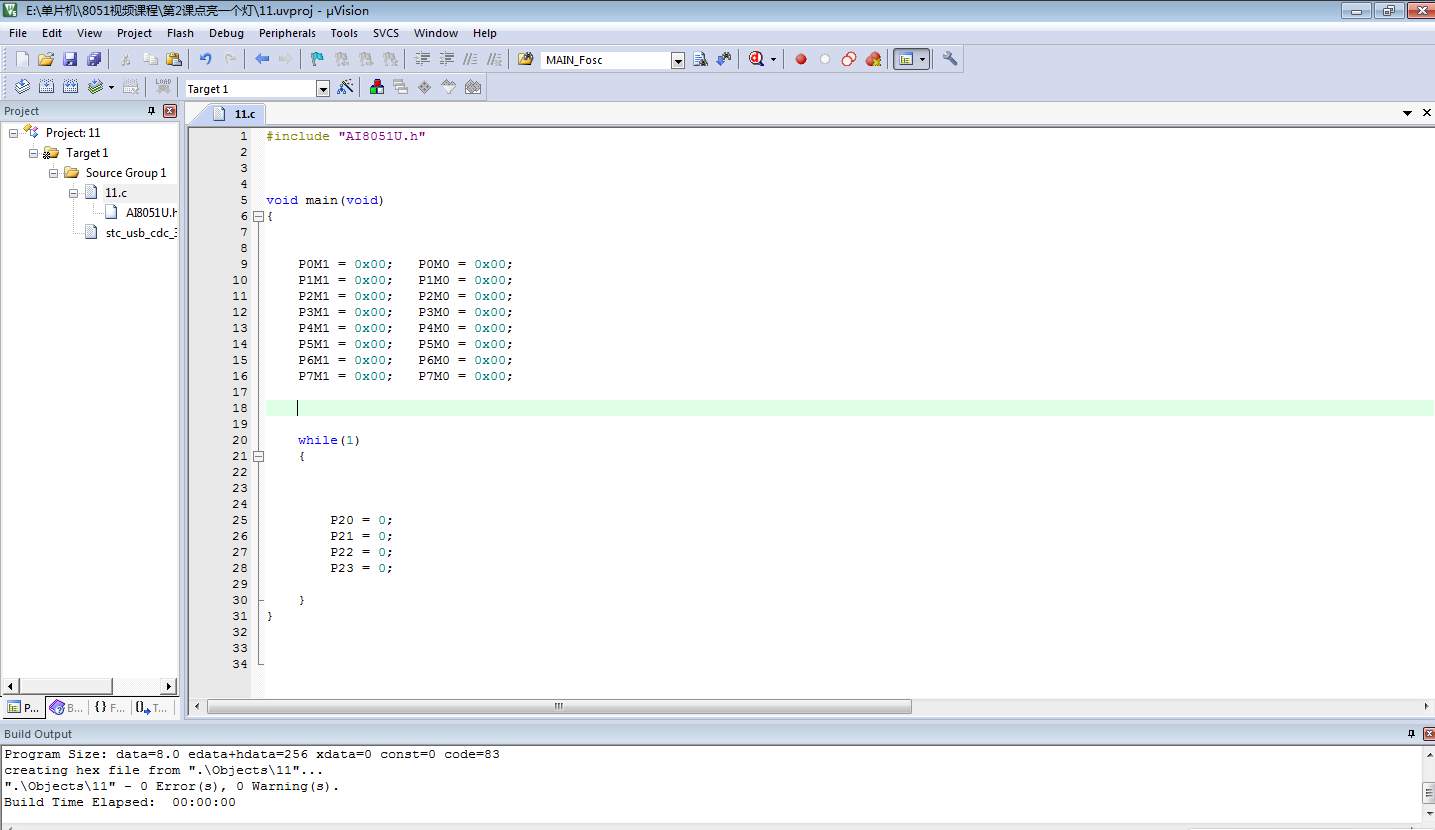Build the target with the Build icon
Image resolution: width=1435 pixels, height=830 pixels.
pos(46,87)
